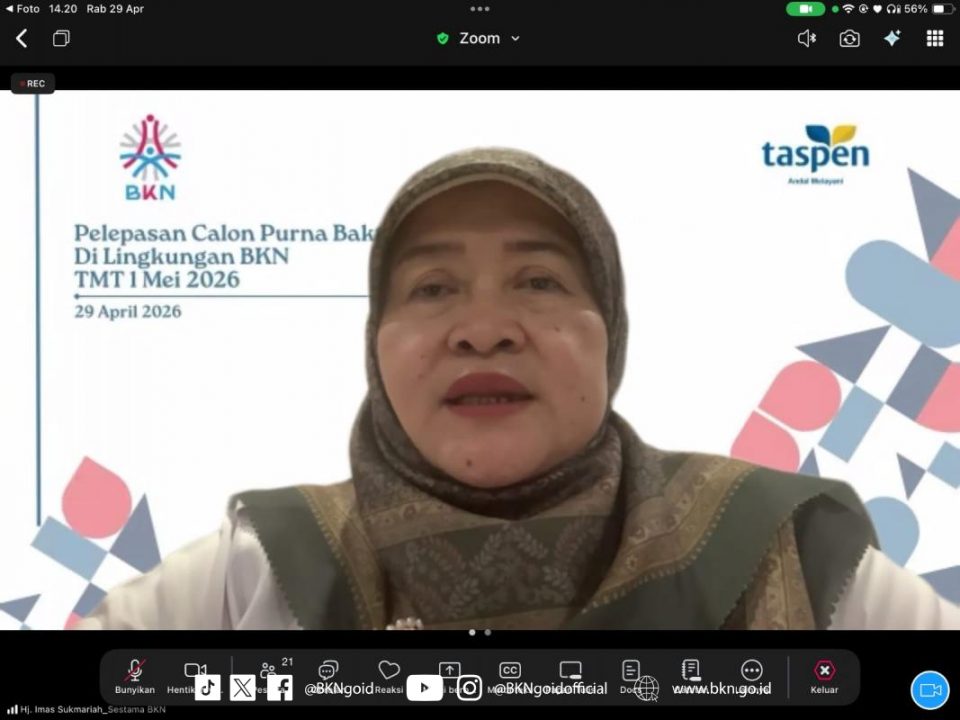960x720 pixels.
Task: Switch audio output via speaker Bluetooth icon
Action: pyautogui.click(x=806, y=38)
